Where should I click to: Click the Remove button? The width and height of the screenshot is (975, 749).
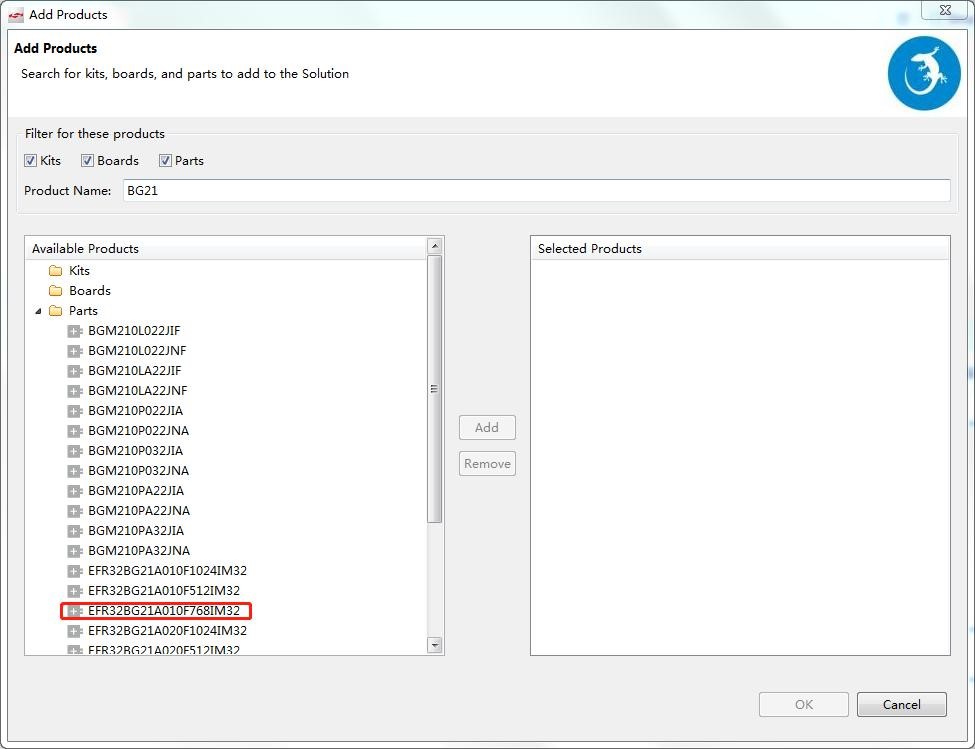click(x=487, y=464)
